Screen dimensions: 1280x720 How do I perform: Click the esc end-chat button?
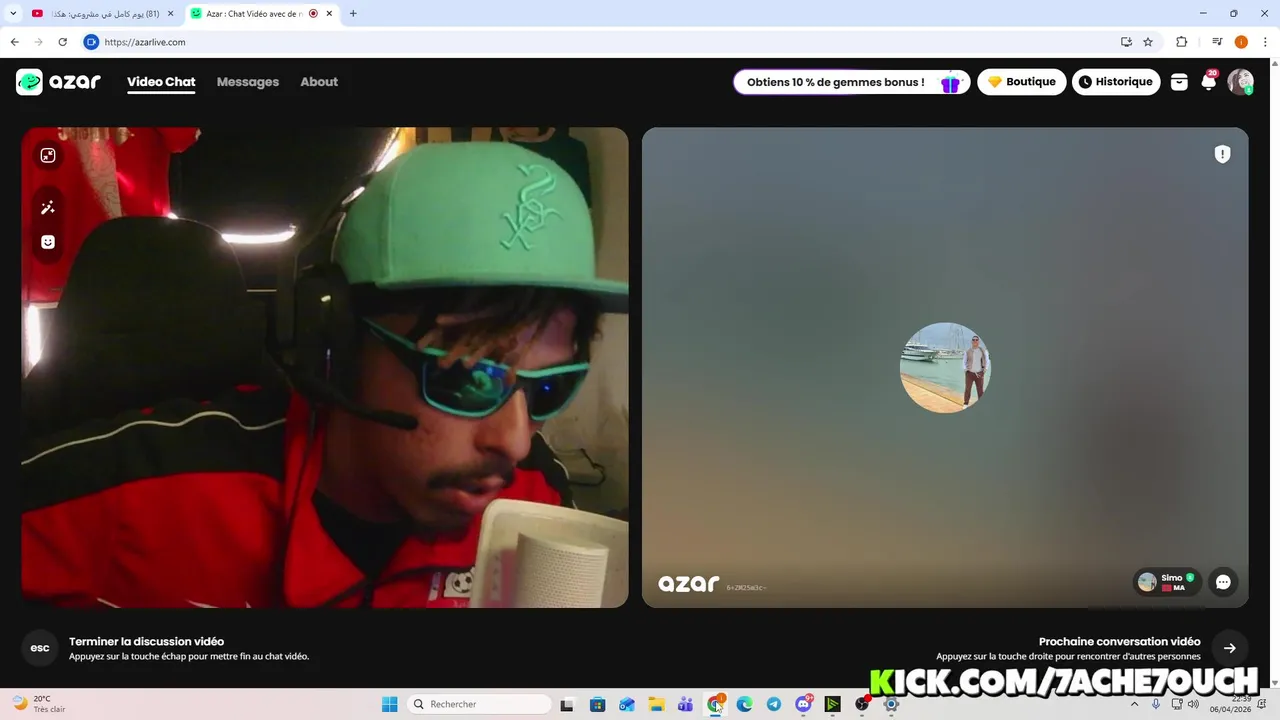coord(40,648)
